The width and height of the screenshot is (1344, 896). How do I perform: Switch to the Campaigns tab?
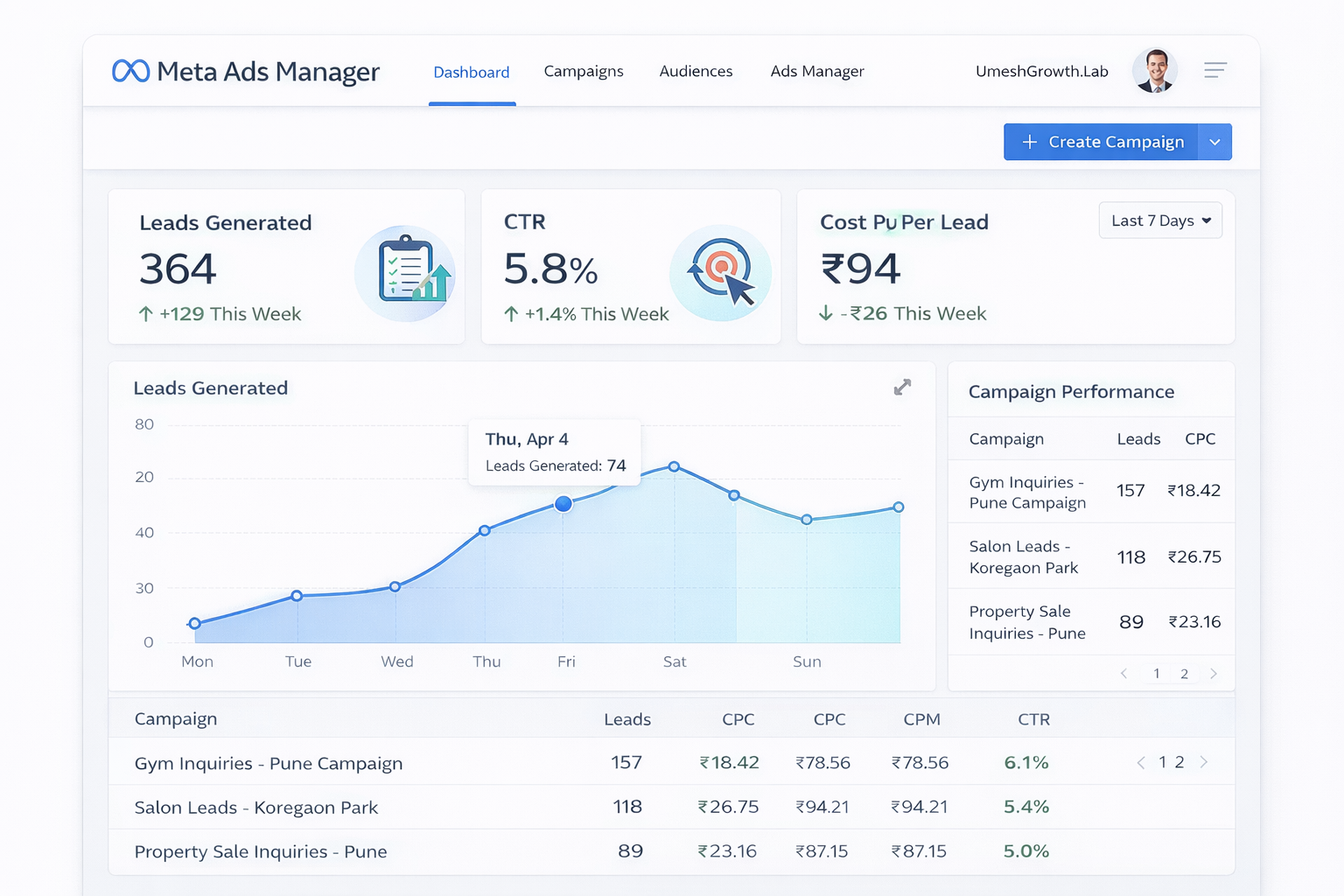coord(584,71)
